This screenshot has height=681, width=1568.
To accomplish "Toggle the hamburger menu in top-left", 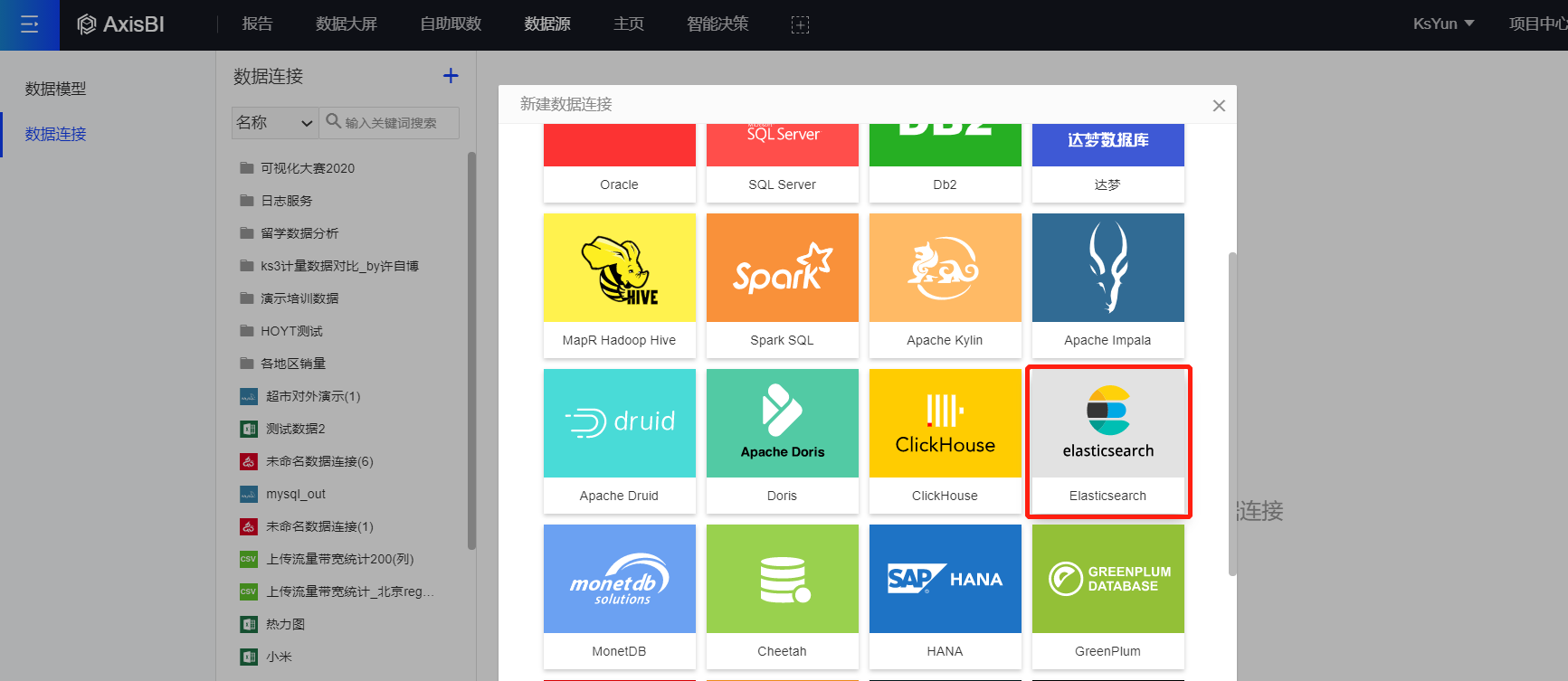I will pyautogui.click(x=29, y=24).
